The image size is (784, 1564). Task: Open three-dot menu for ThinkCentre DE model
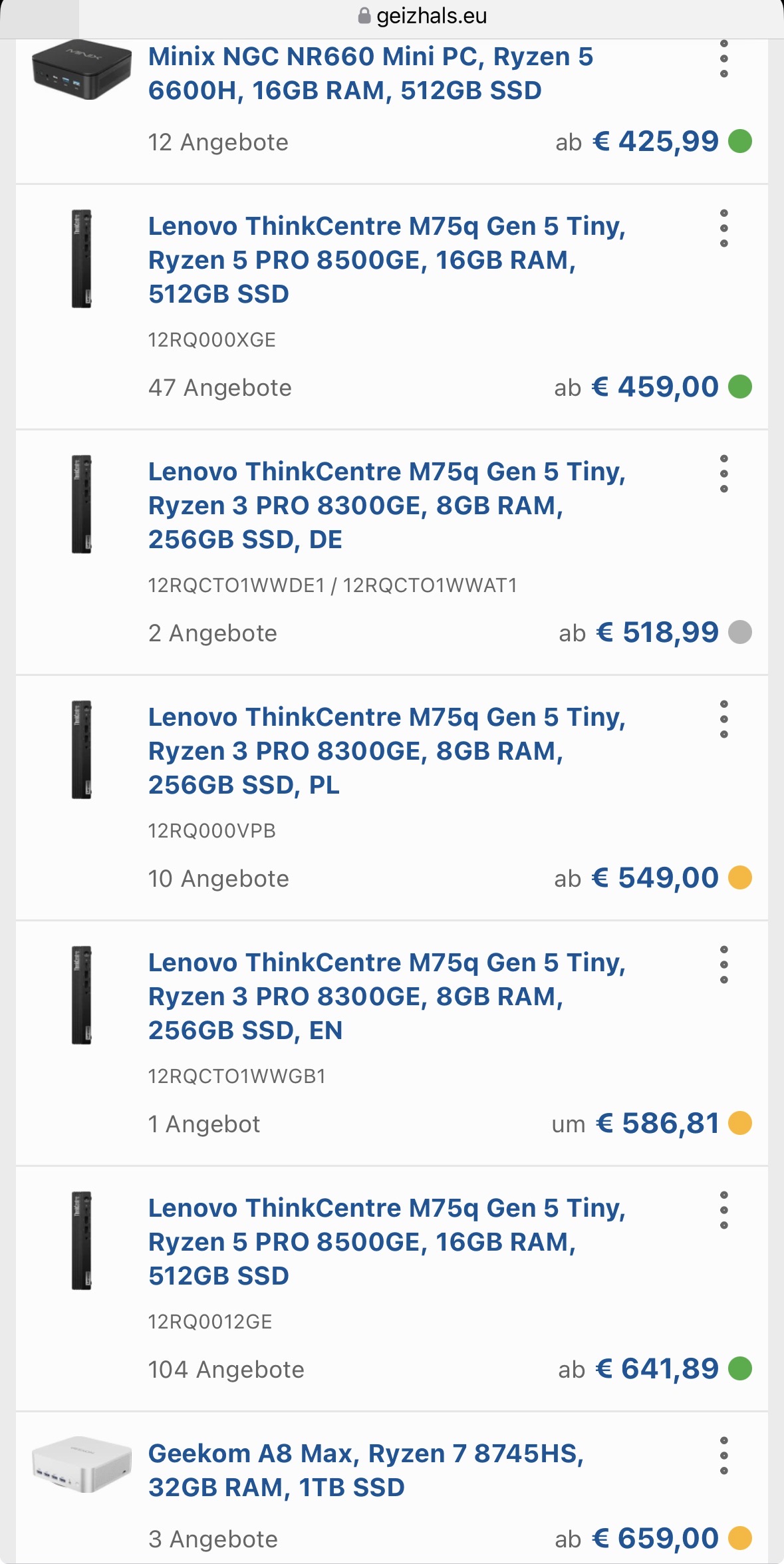pyautogui.click(x=723, y=474)
